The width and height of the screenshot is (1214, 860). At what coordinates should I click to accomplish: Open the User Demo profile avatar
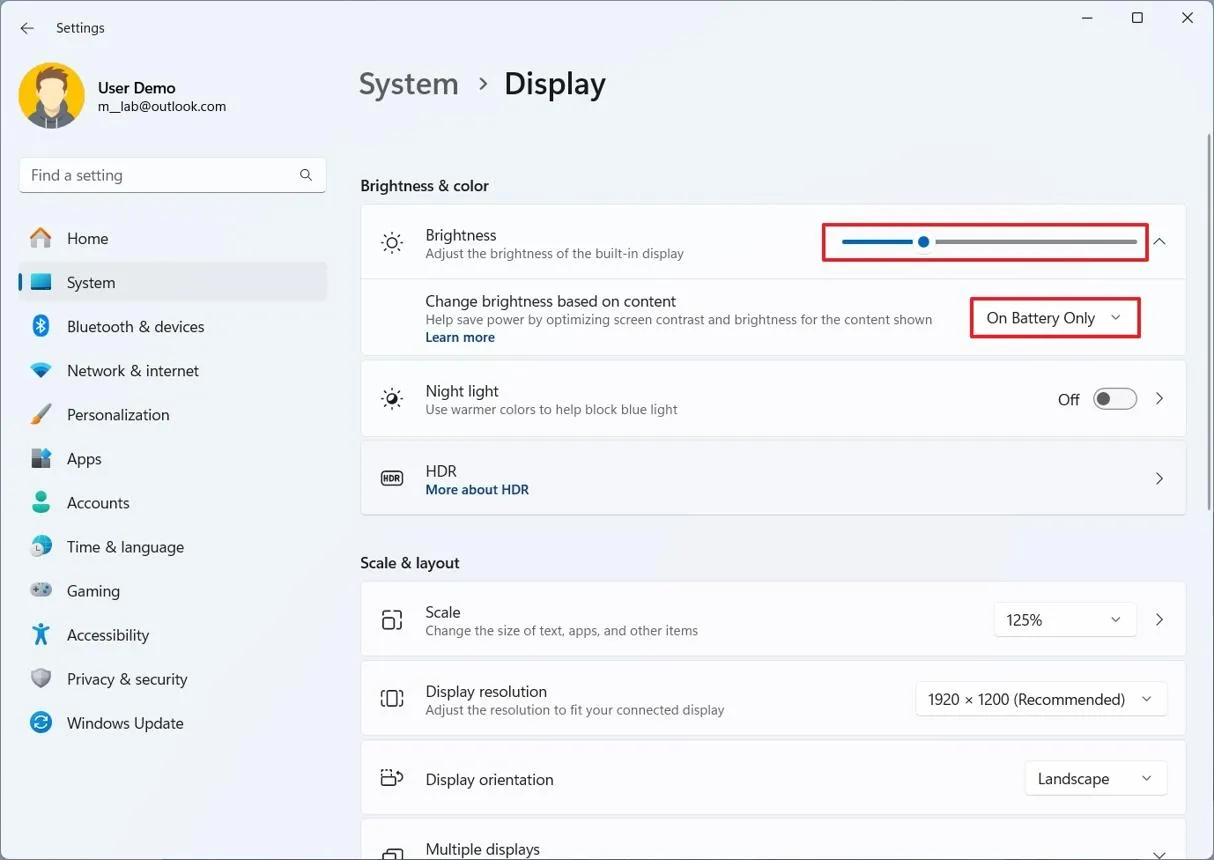pyautogui.click(x=51, y=96)
